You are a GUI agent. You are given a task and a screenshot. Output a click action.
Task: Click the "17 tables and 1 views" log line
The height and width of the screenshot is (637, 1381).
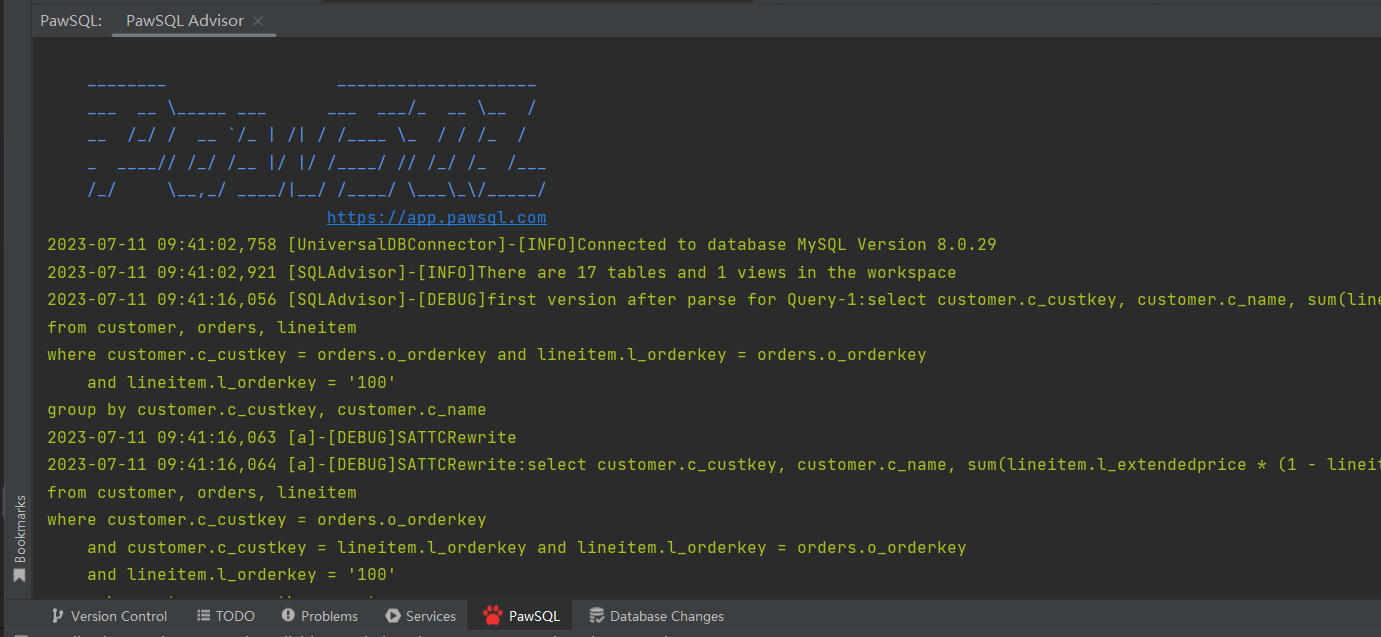500,273
